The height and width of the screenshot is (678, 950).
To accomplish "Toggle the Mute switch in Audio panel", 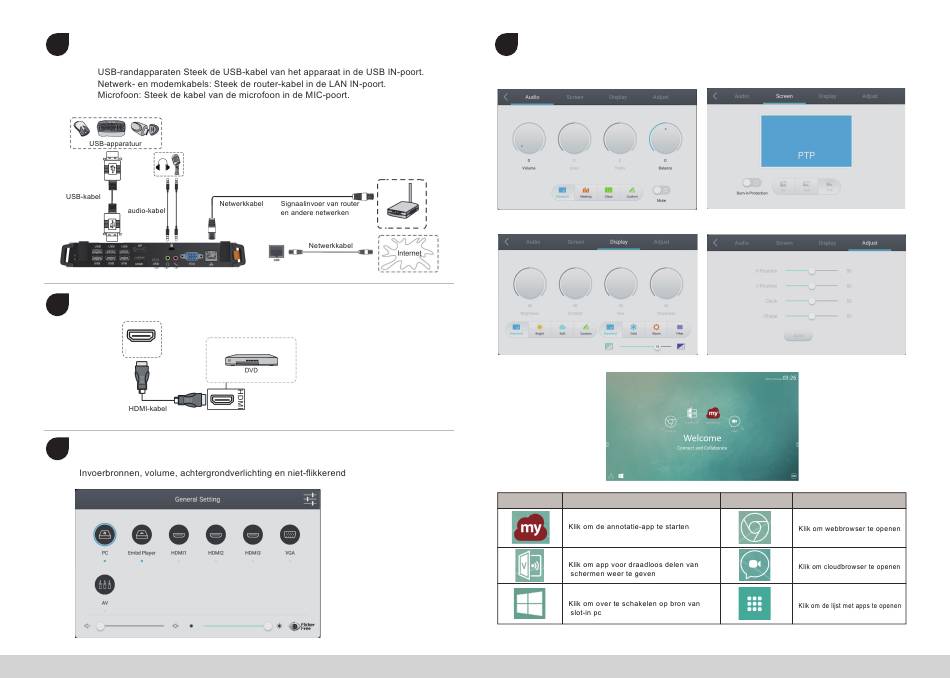I will click(x=661, y=190).
